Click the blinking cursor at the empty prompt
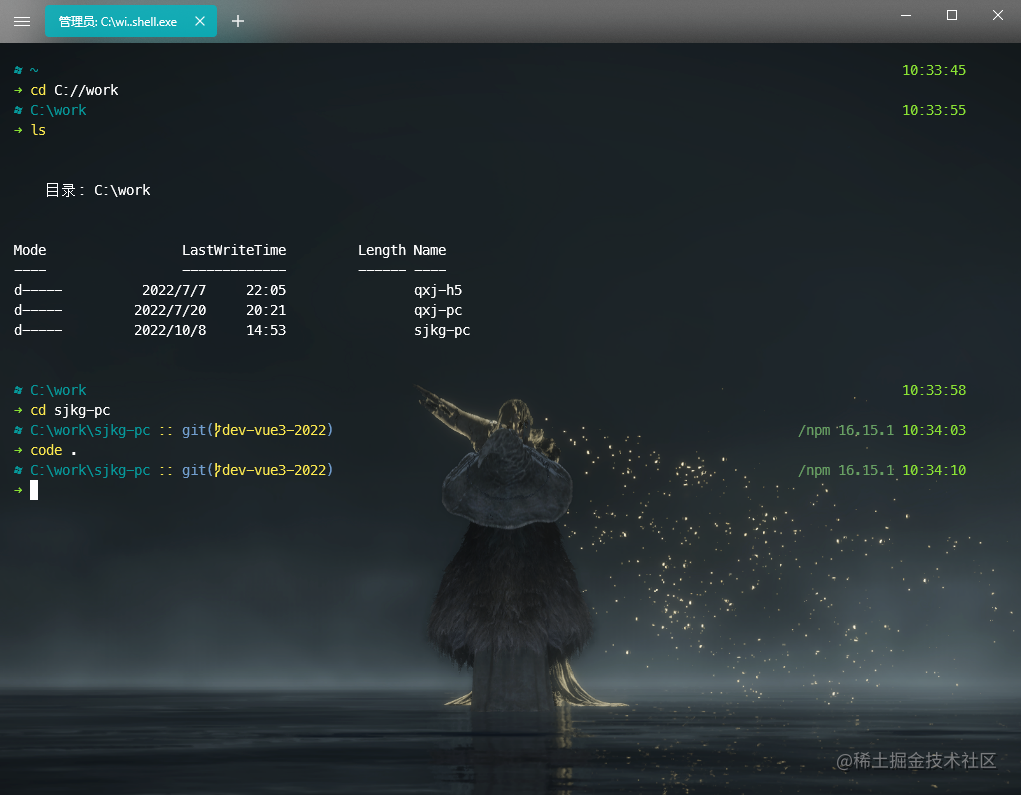 click(x=33, y=490)
